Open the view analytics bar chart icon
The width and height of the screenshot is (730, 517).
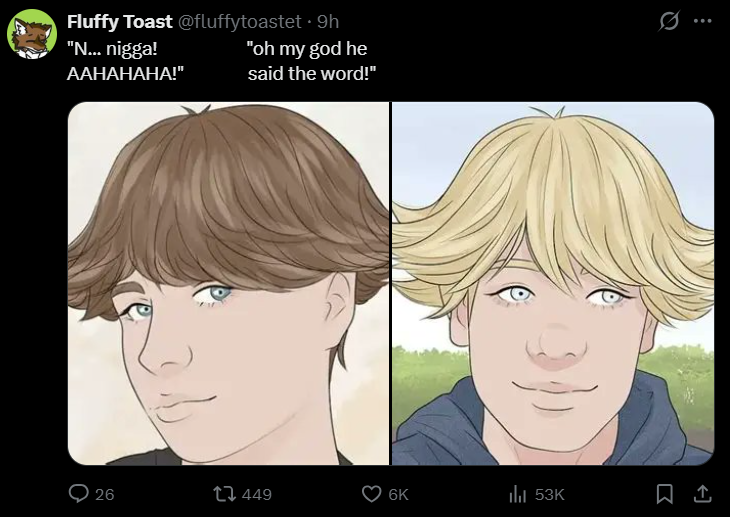click(518, 494)
